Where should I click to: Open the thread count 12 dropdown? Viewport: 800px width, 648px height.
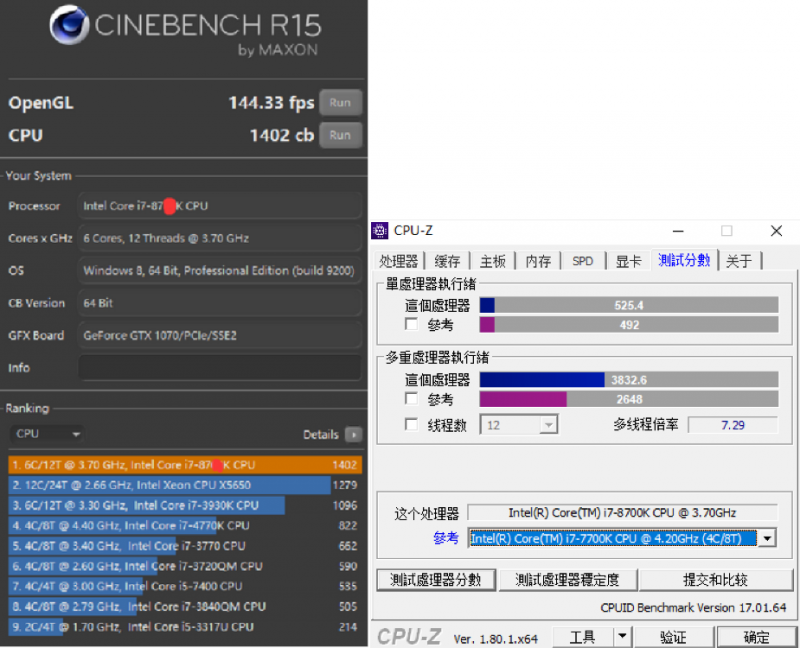click(519, 425)
